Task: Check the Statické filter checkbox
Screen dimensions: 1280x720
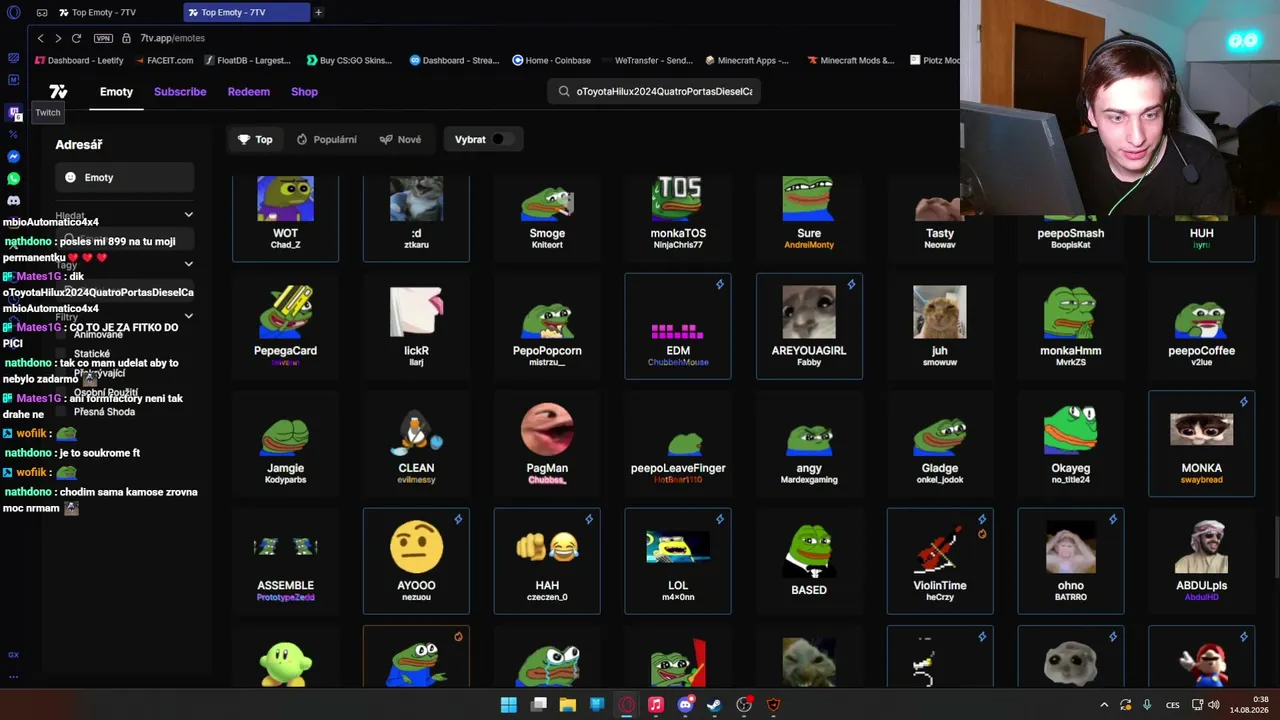Action: (x=62, y=354)
